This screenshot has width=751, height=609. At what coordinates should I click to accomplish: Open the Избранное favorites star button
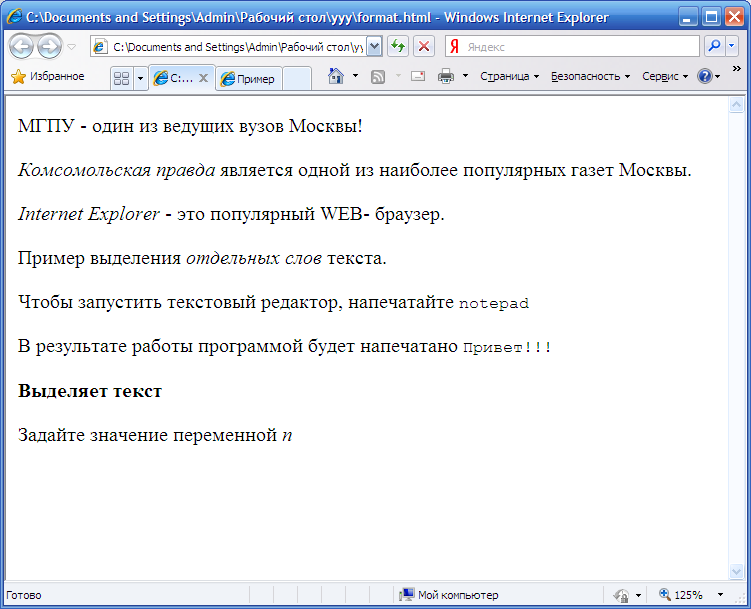[x=47, y=76]
